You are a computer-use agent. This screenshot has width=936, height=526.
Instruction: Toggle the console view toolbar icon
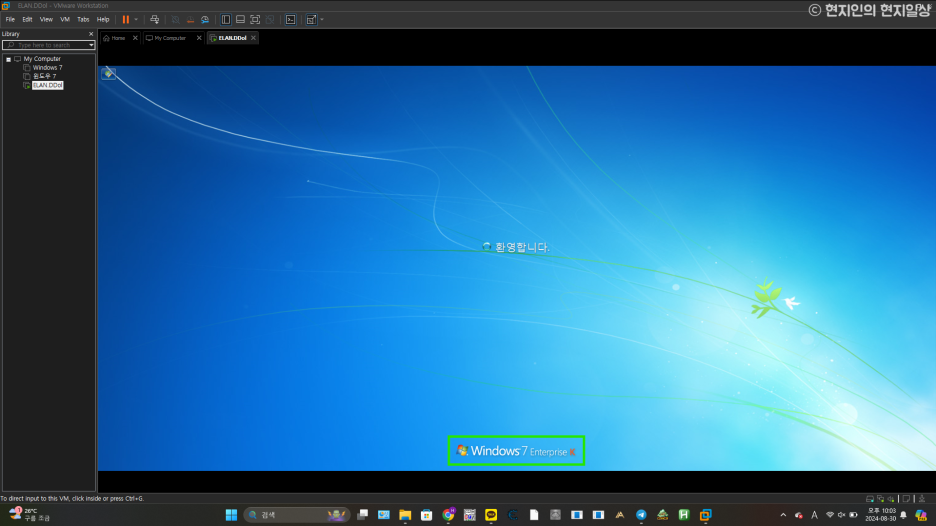(x=291, y=20)
